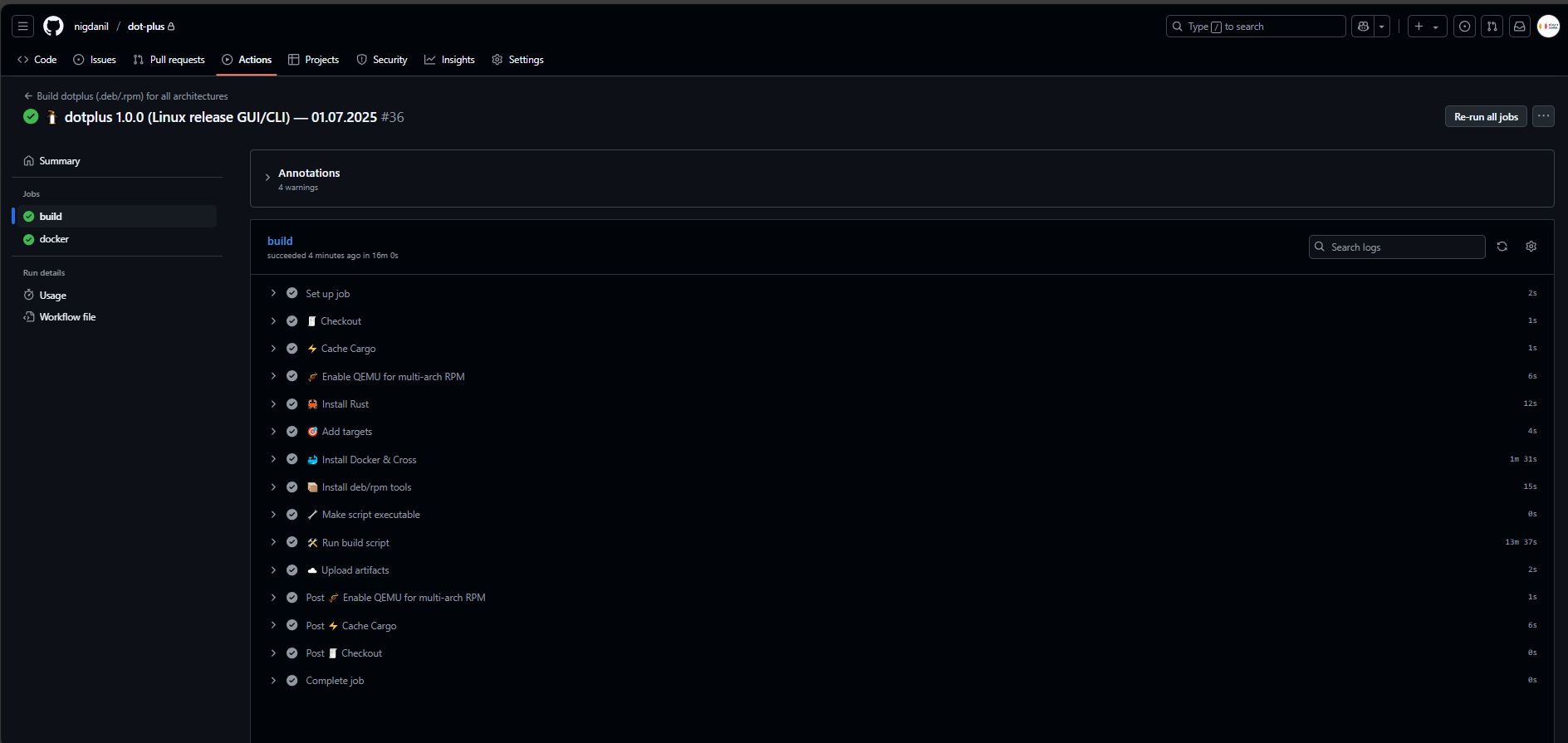
Task: Switch to the Insights tab
Action: pyautogui.click(x=449, y=60)
